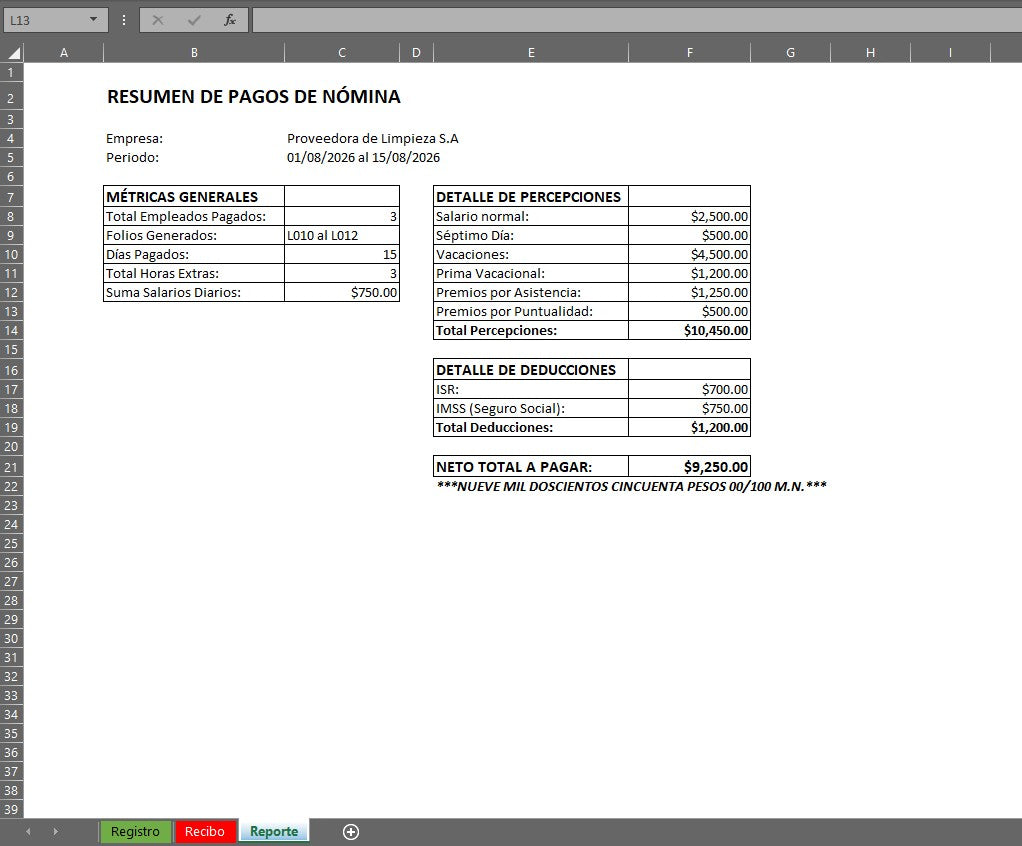Click inside the formula bar input

[637, 20]
